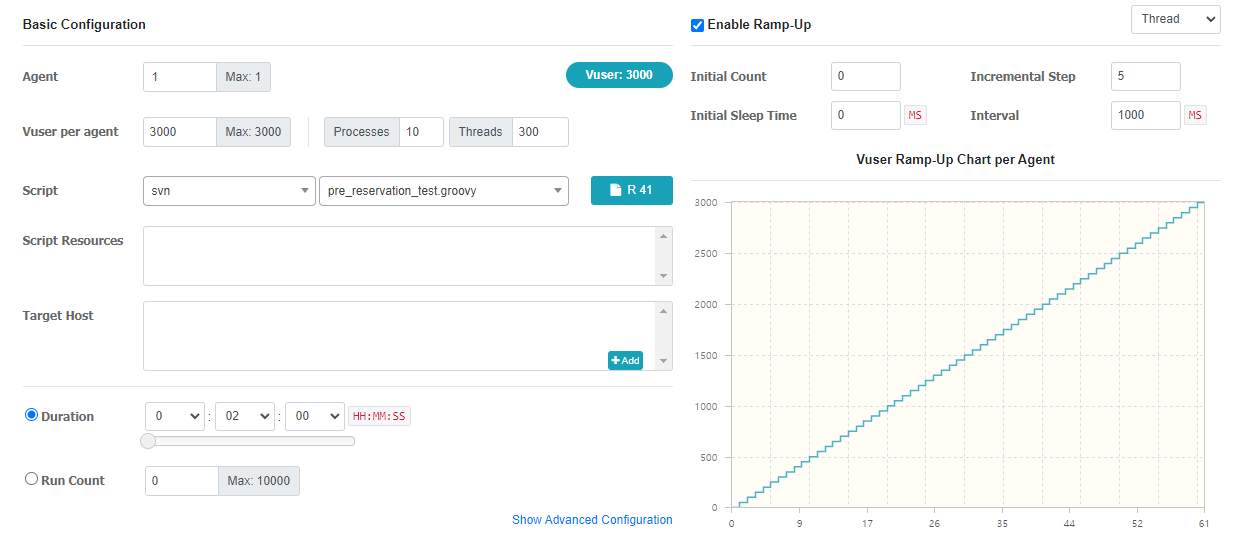The image size is (1245, 549).
Task: Click the Interval input field
Action: 1146,116
